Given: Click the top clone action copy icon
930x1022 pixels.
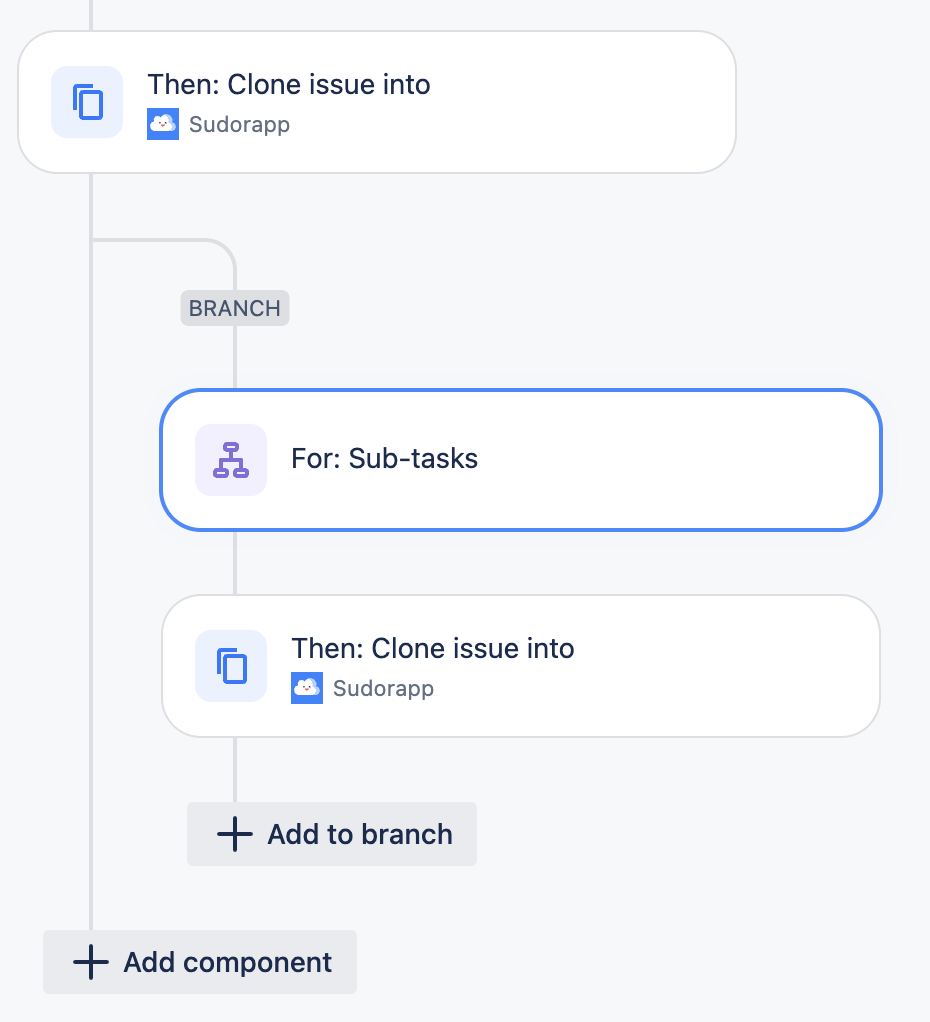Looking at the screenshot, I should click(87, 102).
